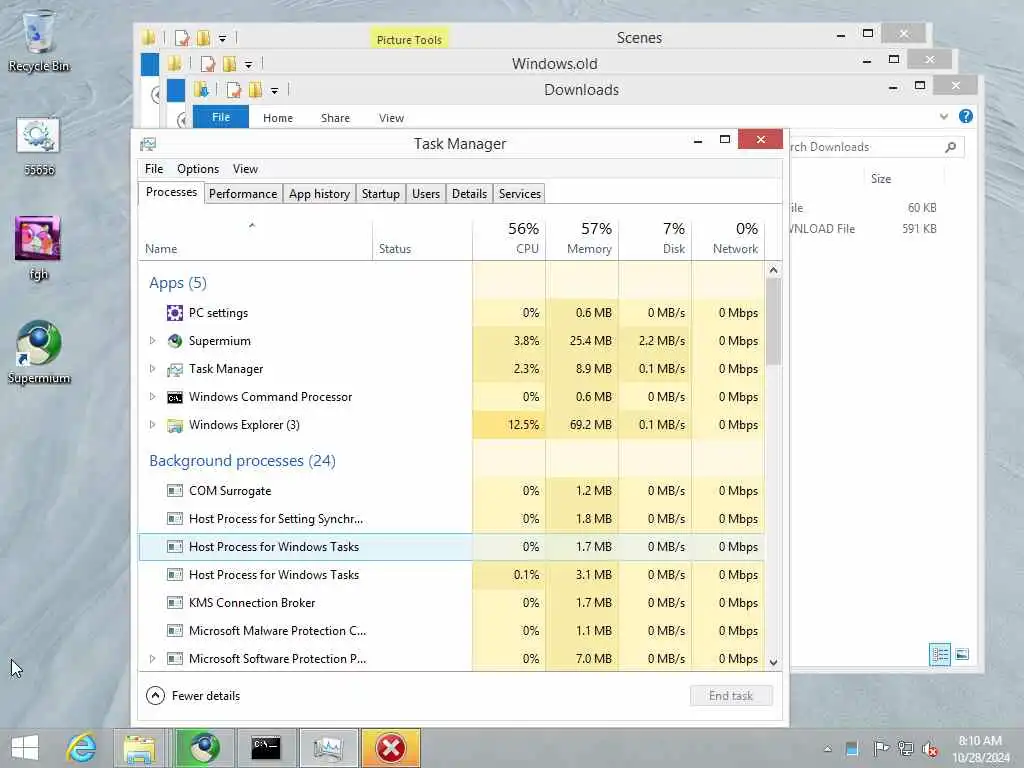
Task: Expand the Supermium process group
Action: (x=152, y=341)
